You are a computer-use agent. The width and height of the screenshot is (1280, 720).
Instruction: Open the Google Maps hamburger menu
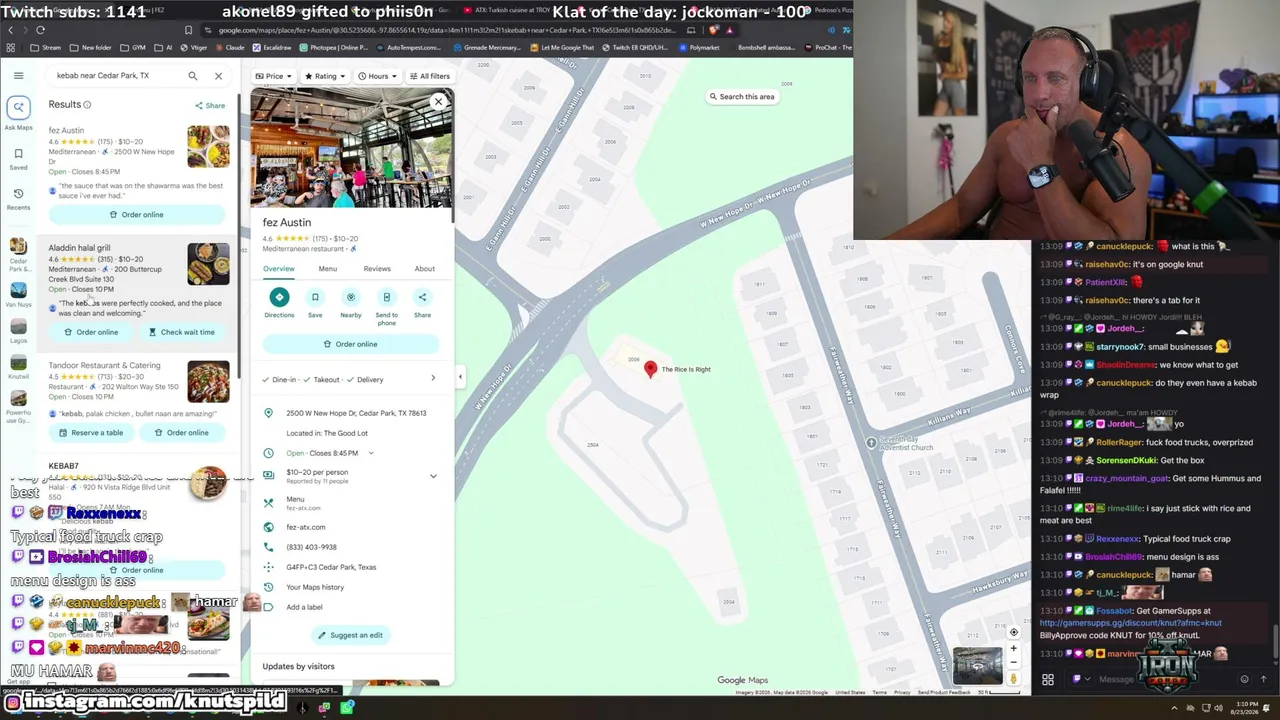(18, 76)
